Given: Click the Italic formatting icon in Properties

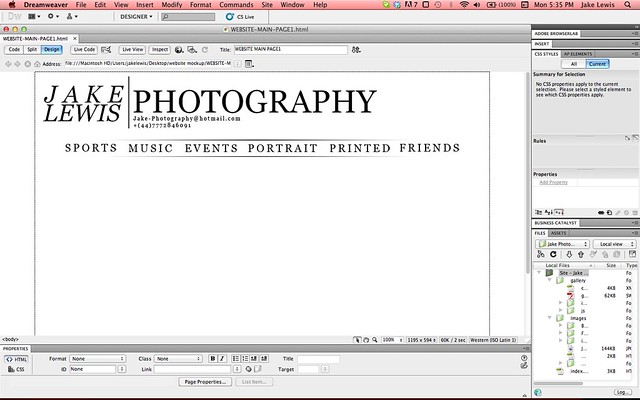Looking at the screenshot, I should (223, 358).
